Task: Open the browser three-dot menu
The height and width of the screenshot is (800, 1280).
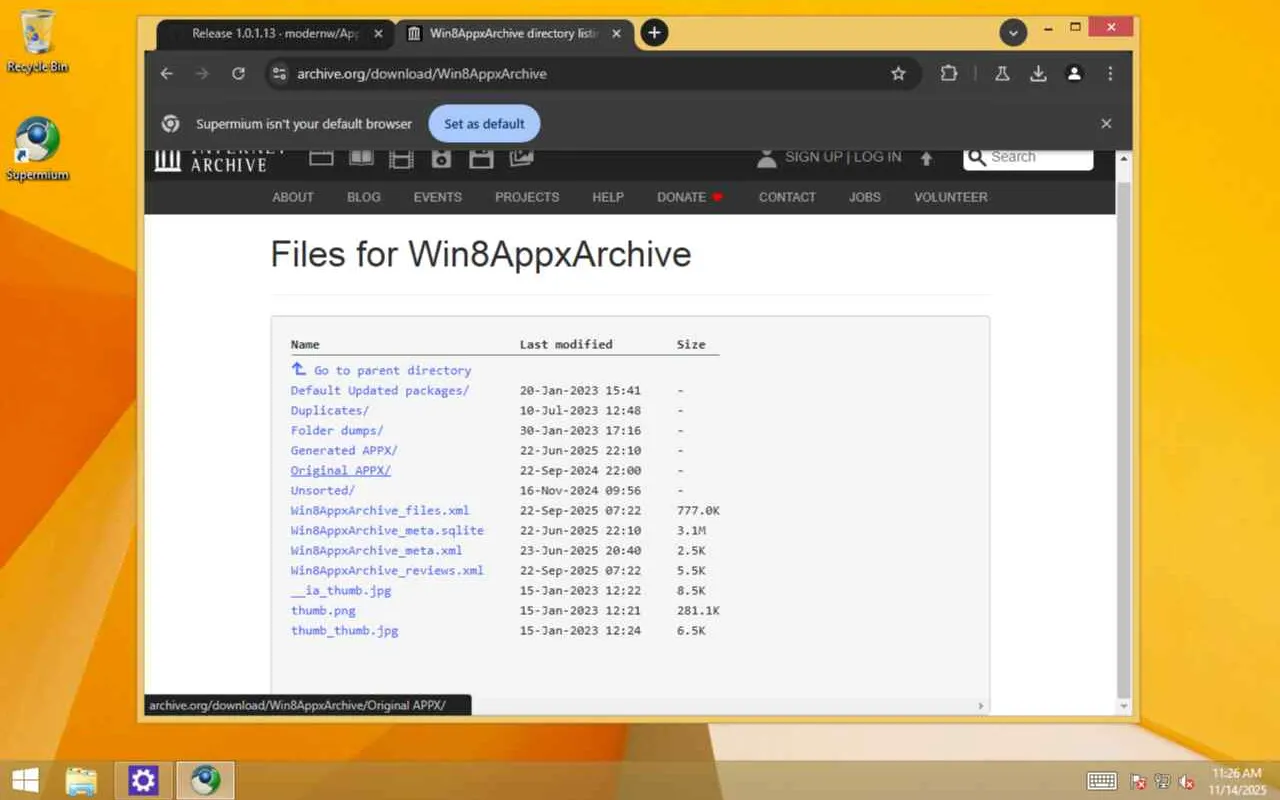Action: [1110, 73]
